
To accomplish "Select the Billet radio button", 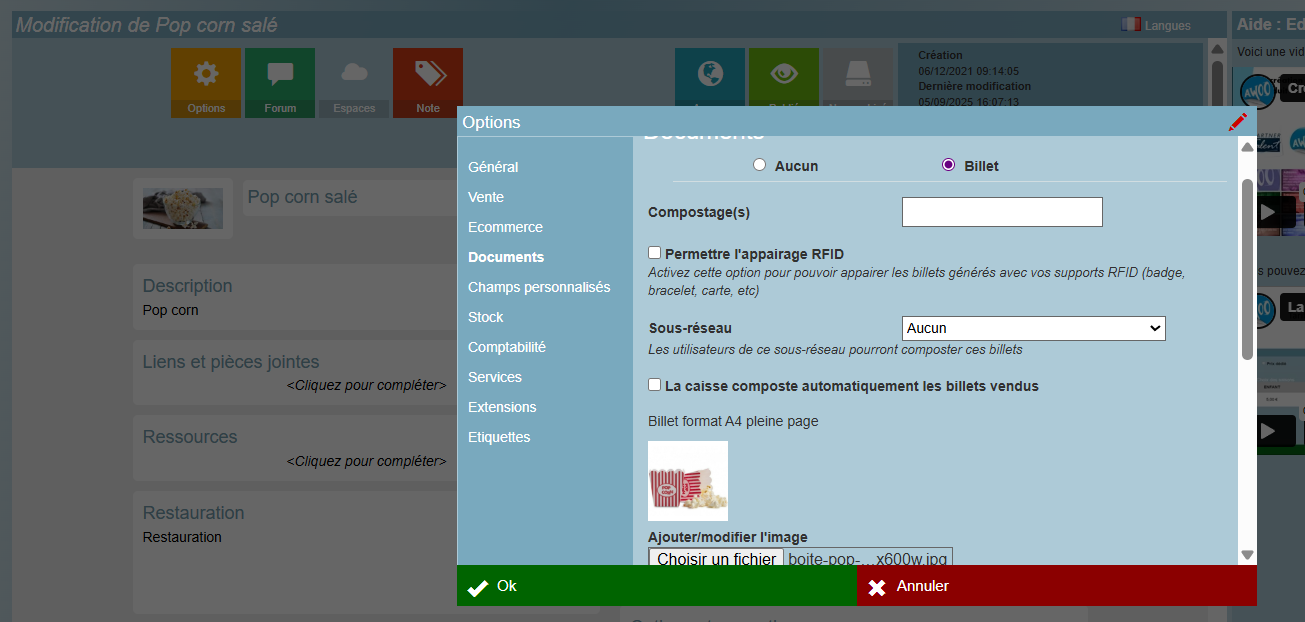I will 948,165.
